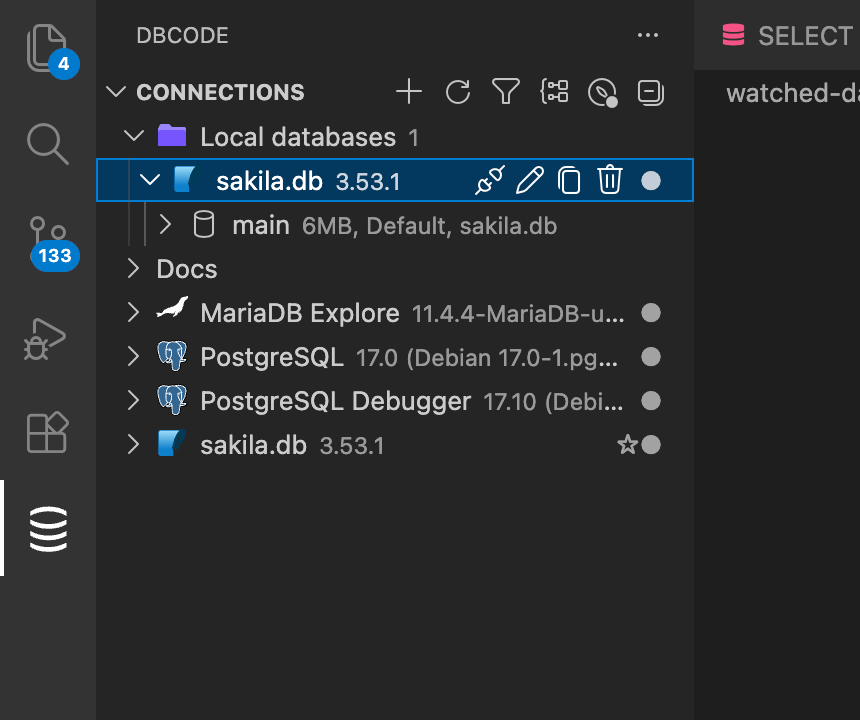This screenshot has height=720, width=860.
Task: Click the red database icon on SELECT tab
Action: [733, 35]
